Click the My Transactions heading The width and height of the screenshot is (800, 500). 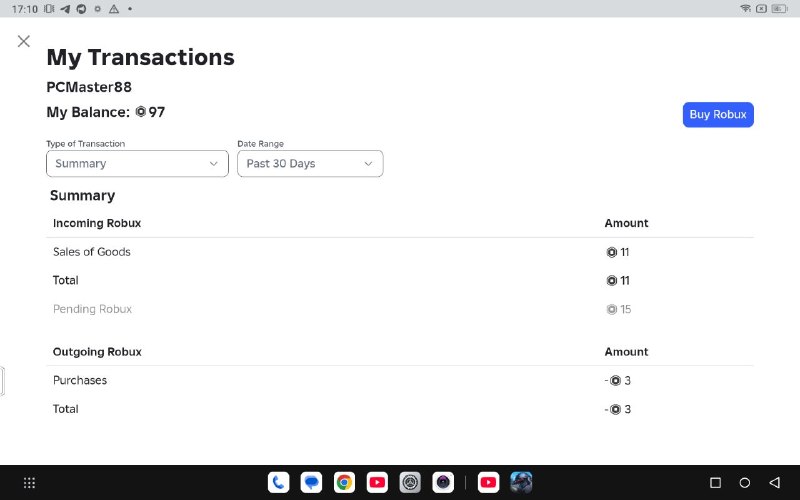pos(140,57)
